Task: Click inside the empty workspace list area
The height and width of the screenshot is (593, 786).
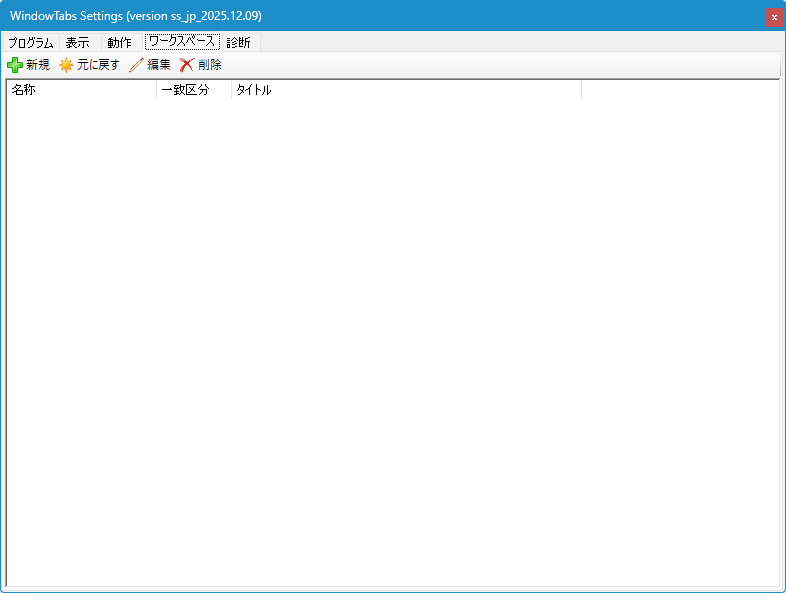Action: [x=392, y=340]
